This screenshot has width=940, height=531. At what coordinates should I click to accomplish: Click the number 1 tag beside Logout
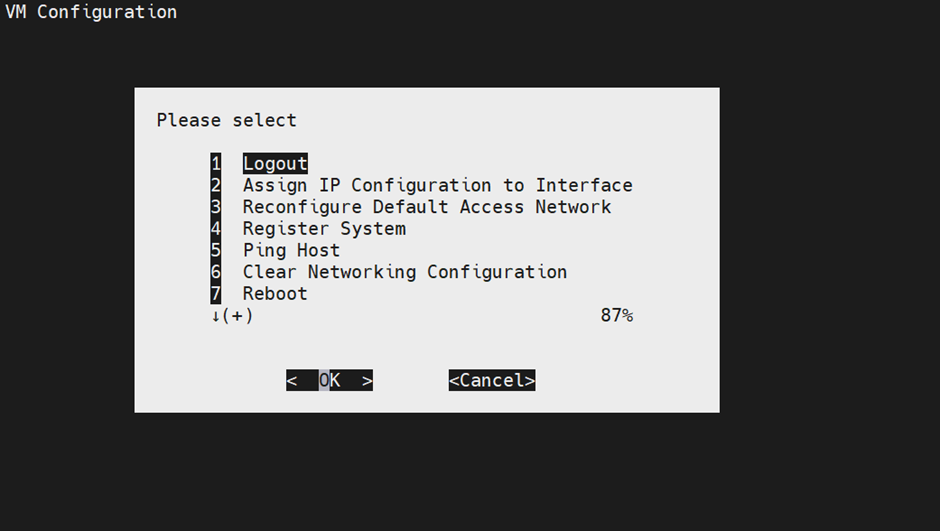coord(215,164)
